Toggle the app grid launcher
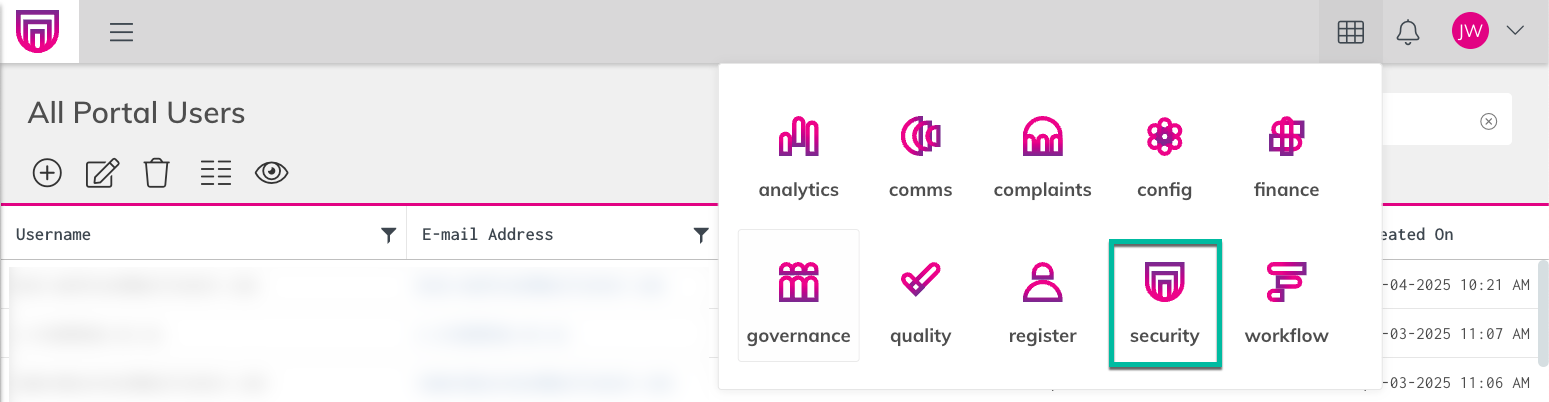Viewport: 1549px width, 402px height. pyautogui.click(x=1351, y=32)
